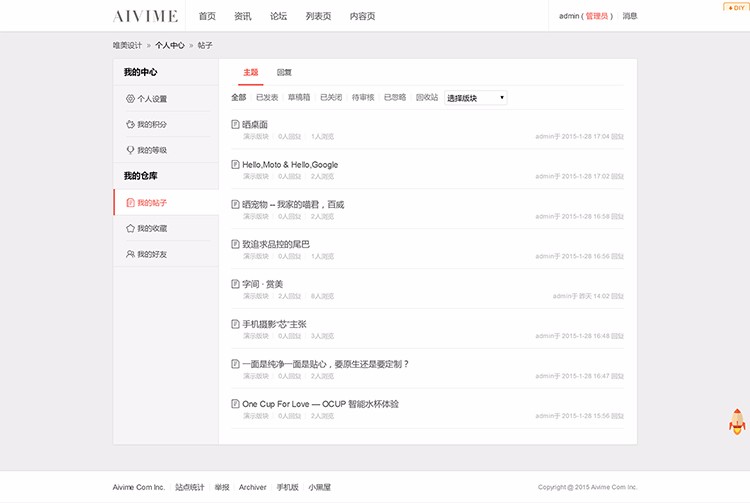Click 小黑屋 in footer
750x503 pixels.
[x=320, y=487]
